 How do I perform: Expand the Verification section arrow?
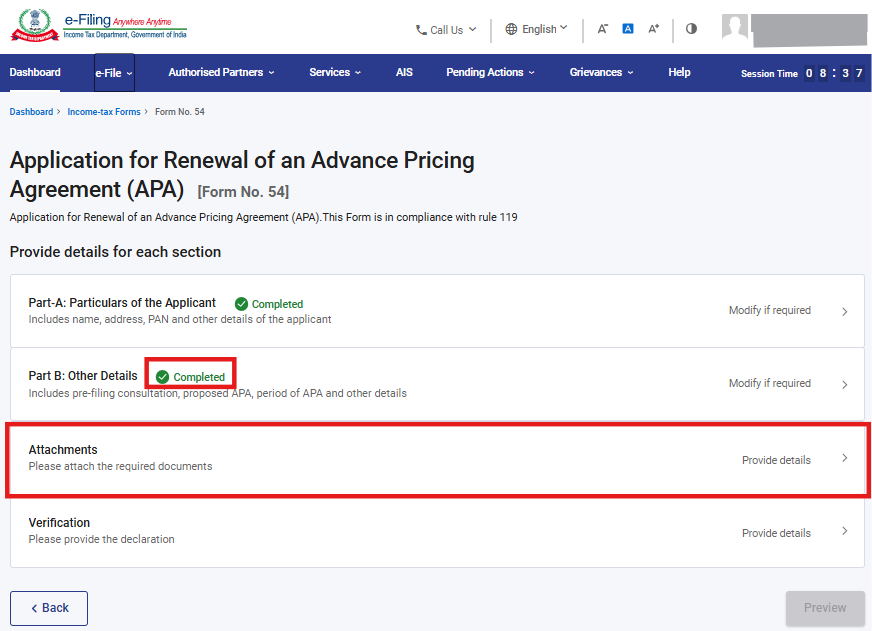(844, 531)
